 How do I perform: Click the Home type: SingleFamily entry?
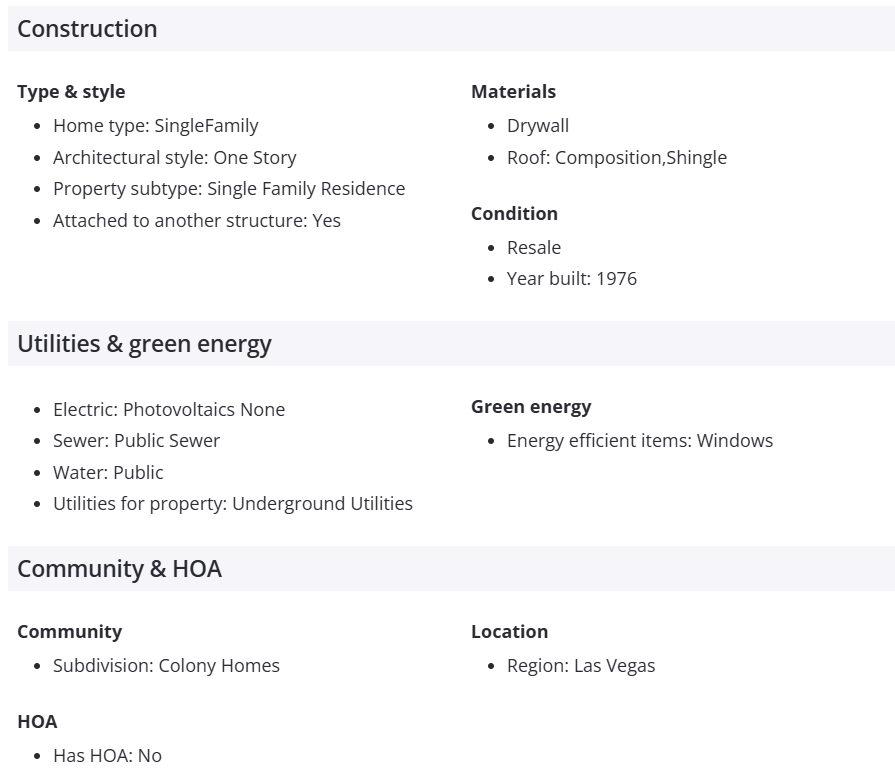tap(155, 126)
